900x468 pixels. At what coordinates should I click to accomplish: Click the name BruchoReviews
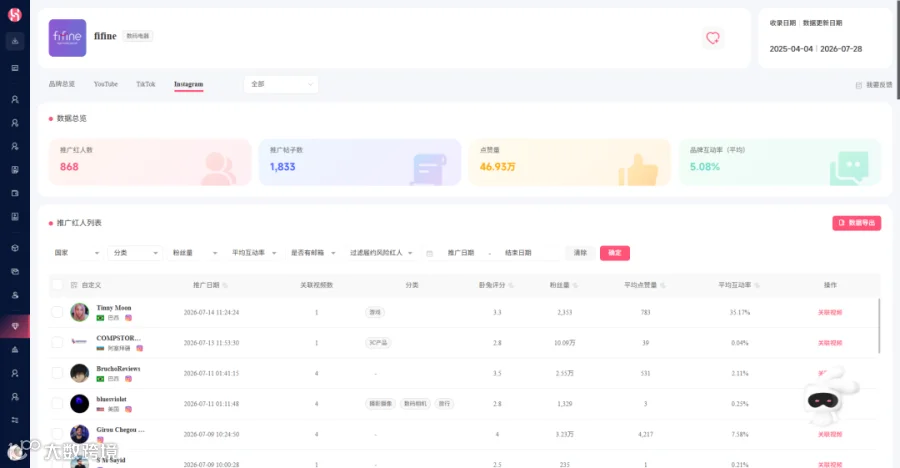point(118,369)
